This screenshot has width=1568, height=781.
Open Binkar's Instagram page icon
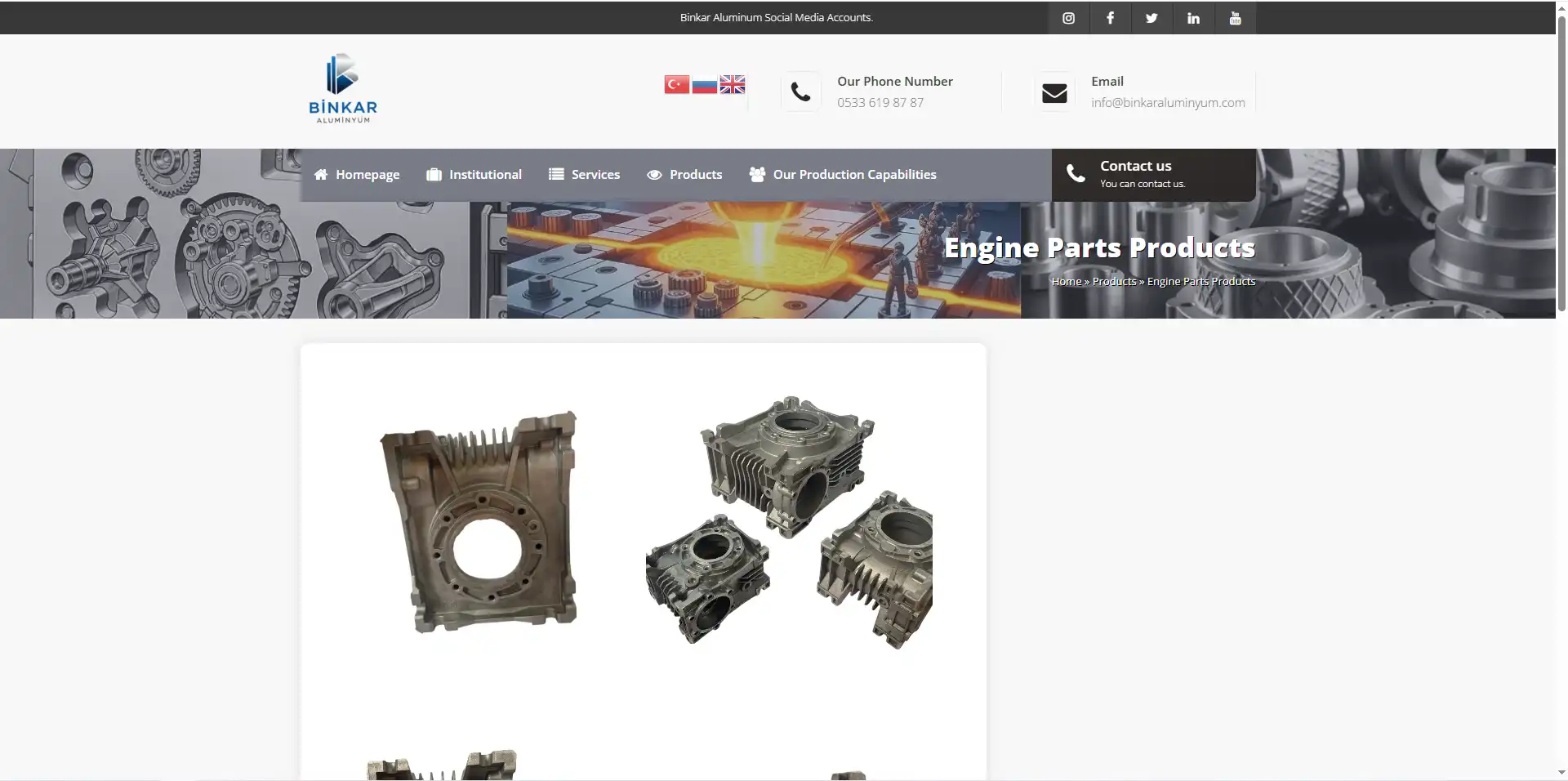pyautogui.click(x=1068, y=18)
